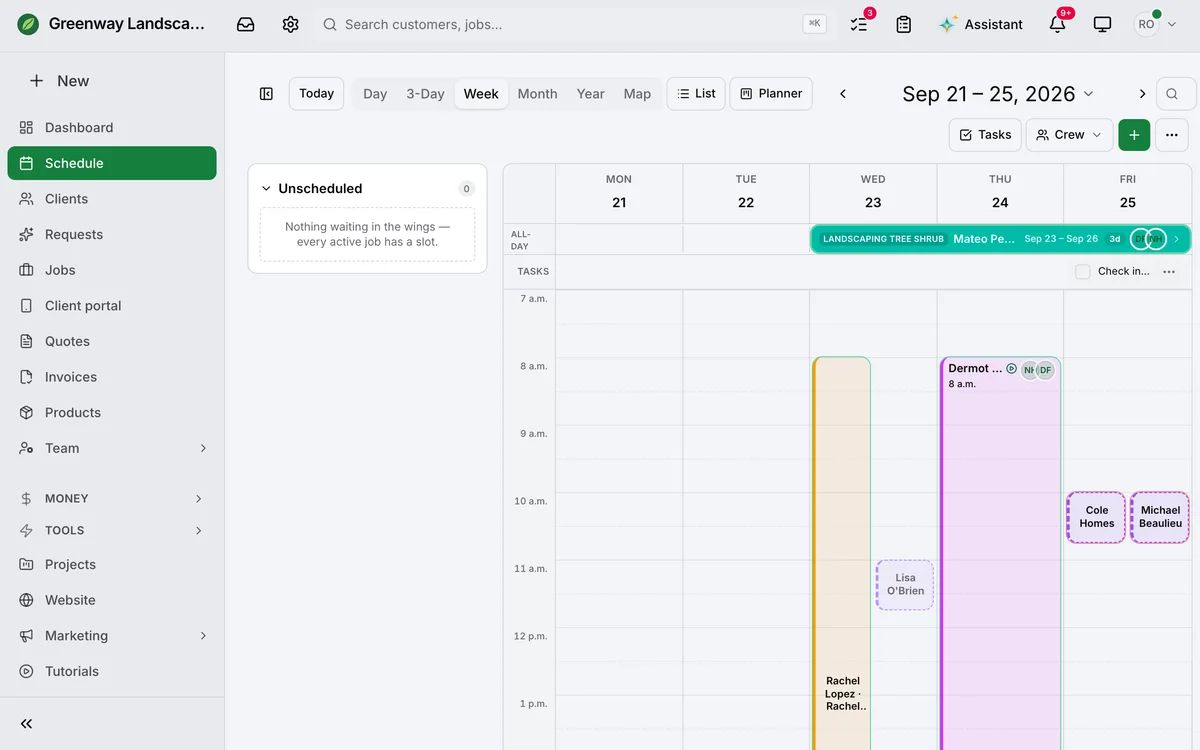
Task: Open notifications bell with 9+ badge
Action: tap(1058, 24)
